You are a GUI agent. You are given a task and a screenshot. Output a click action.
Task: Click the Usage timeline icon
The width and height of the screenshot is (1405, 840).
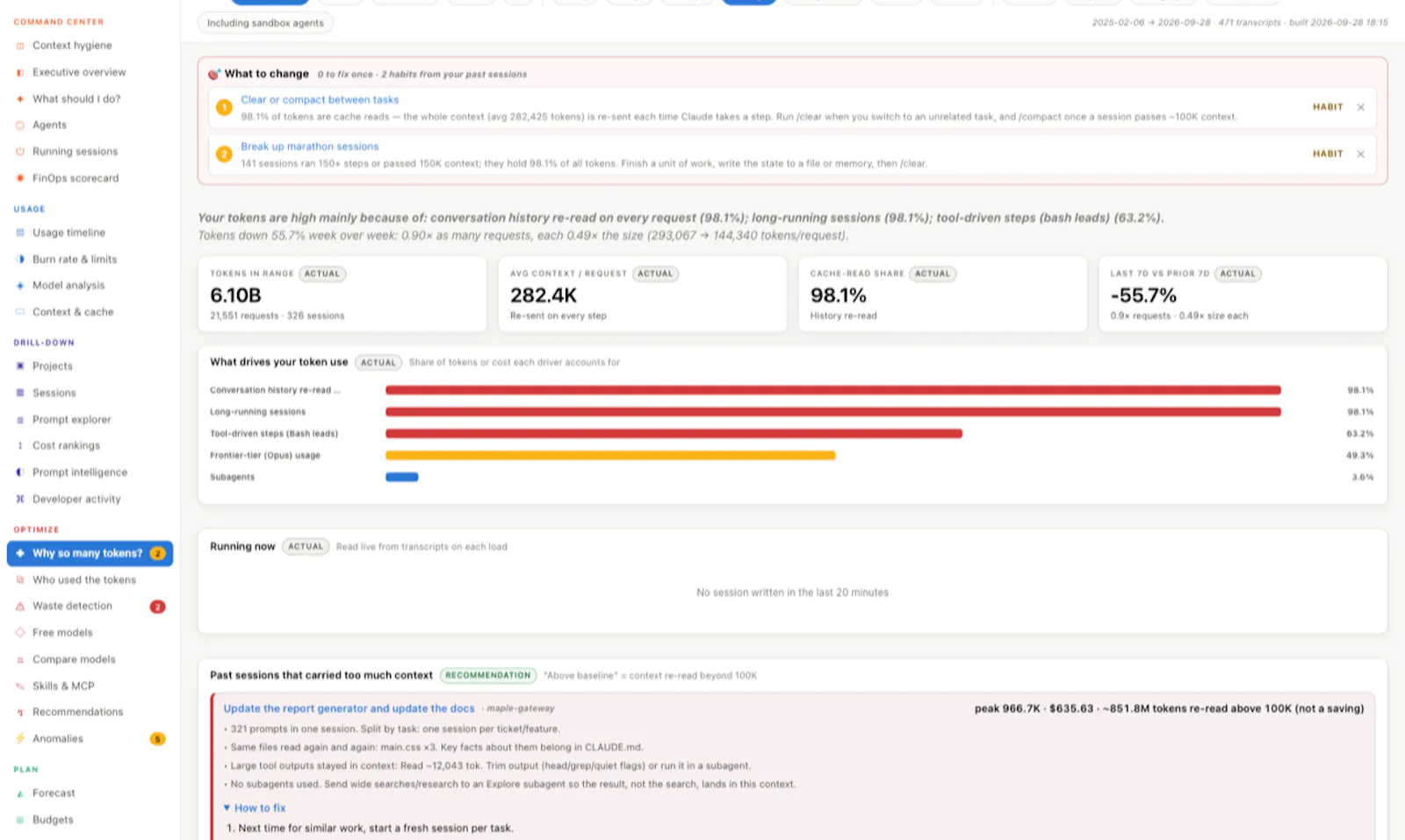pos(20,233)
